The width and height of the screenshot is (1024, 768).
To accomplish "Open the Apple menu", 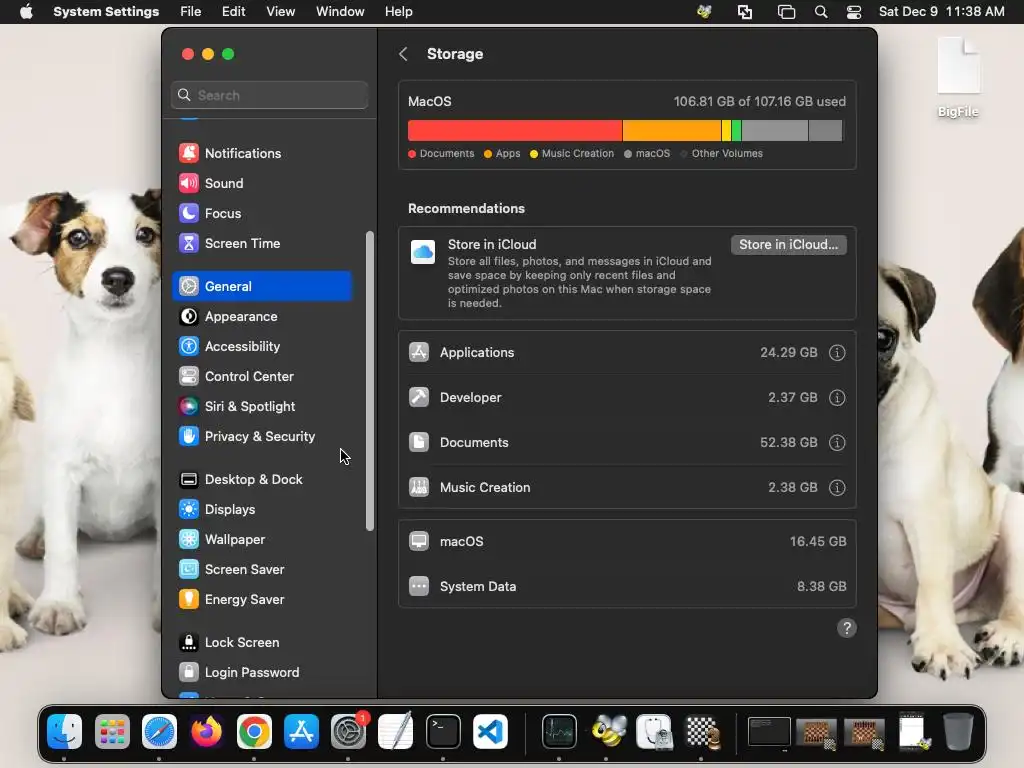I will click(x=26, y=12).
